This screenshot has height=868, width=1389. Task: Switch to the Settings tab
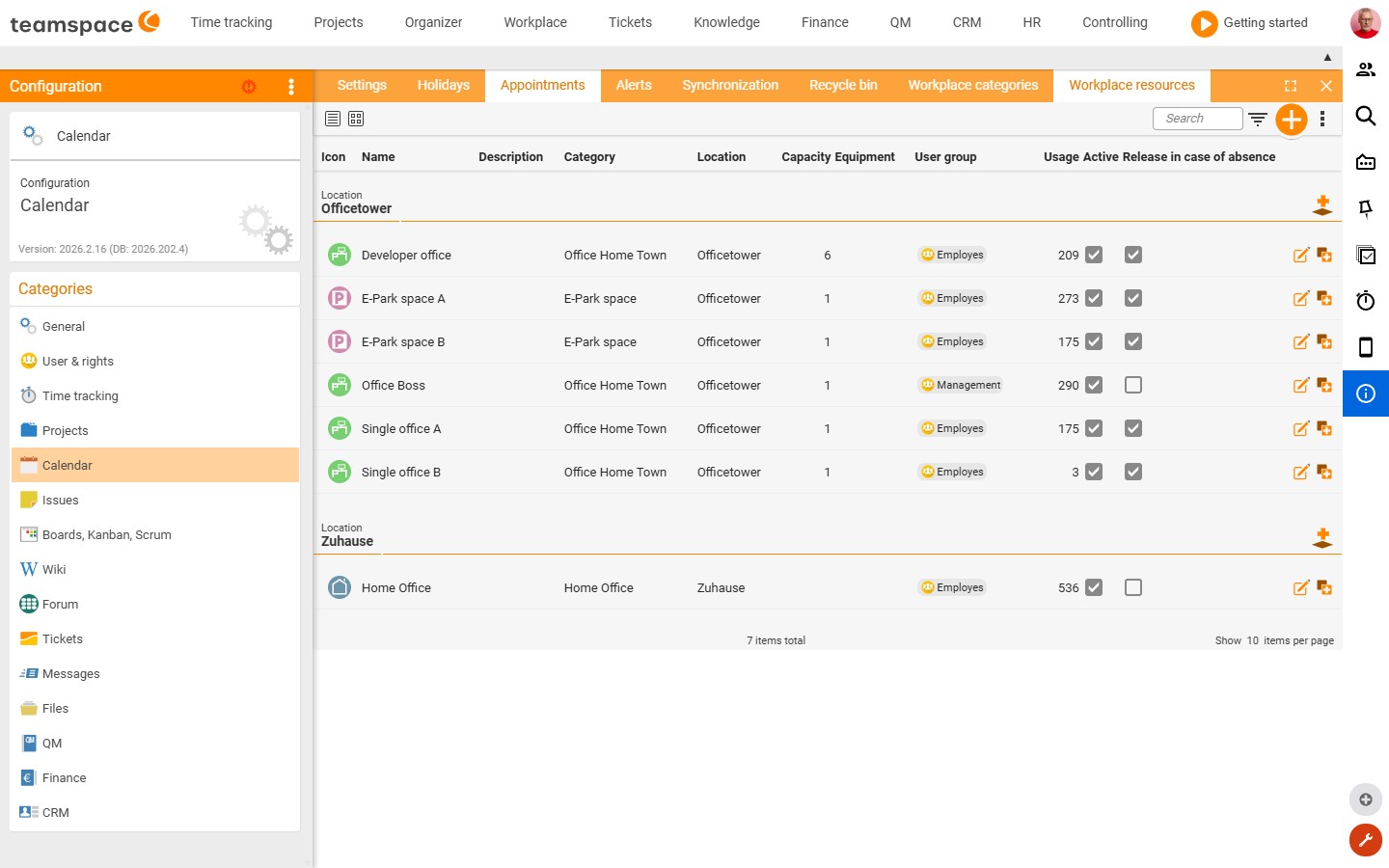tap(362, 85)
